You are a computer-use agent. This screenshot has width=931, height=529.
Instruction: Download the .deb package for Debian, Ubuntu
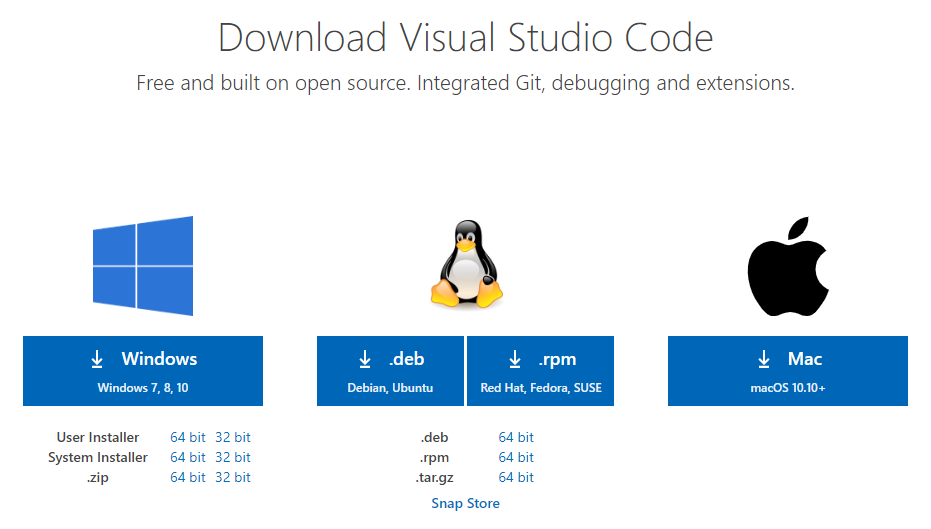(390, 371)
